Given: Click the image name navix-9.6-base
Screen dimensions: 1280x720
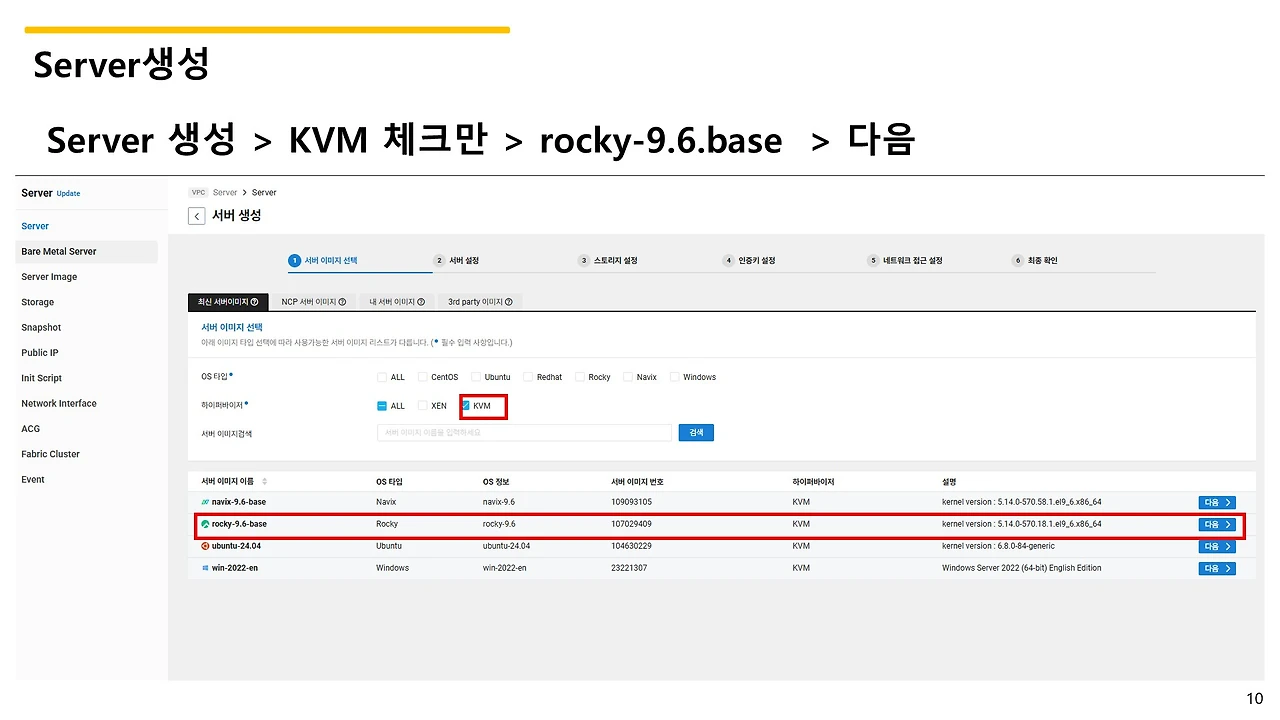Looking at the screenshot, I should pyautogui.click(x=239, y=502).
